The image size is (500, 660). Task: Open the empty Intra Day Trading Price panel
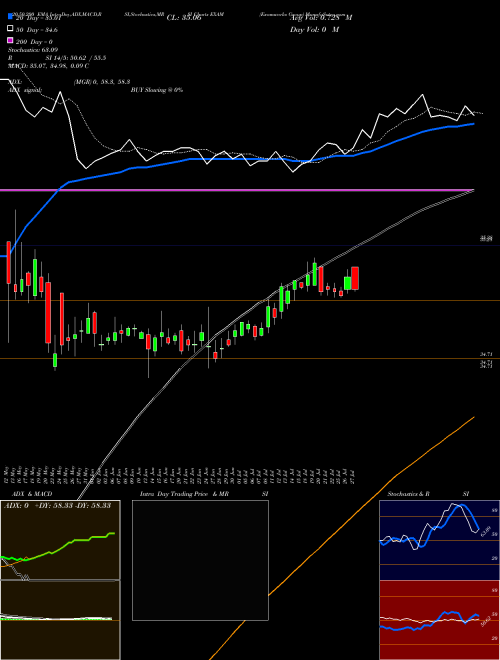tap(200, 560)
